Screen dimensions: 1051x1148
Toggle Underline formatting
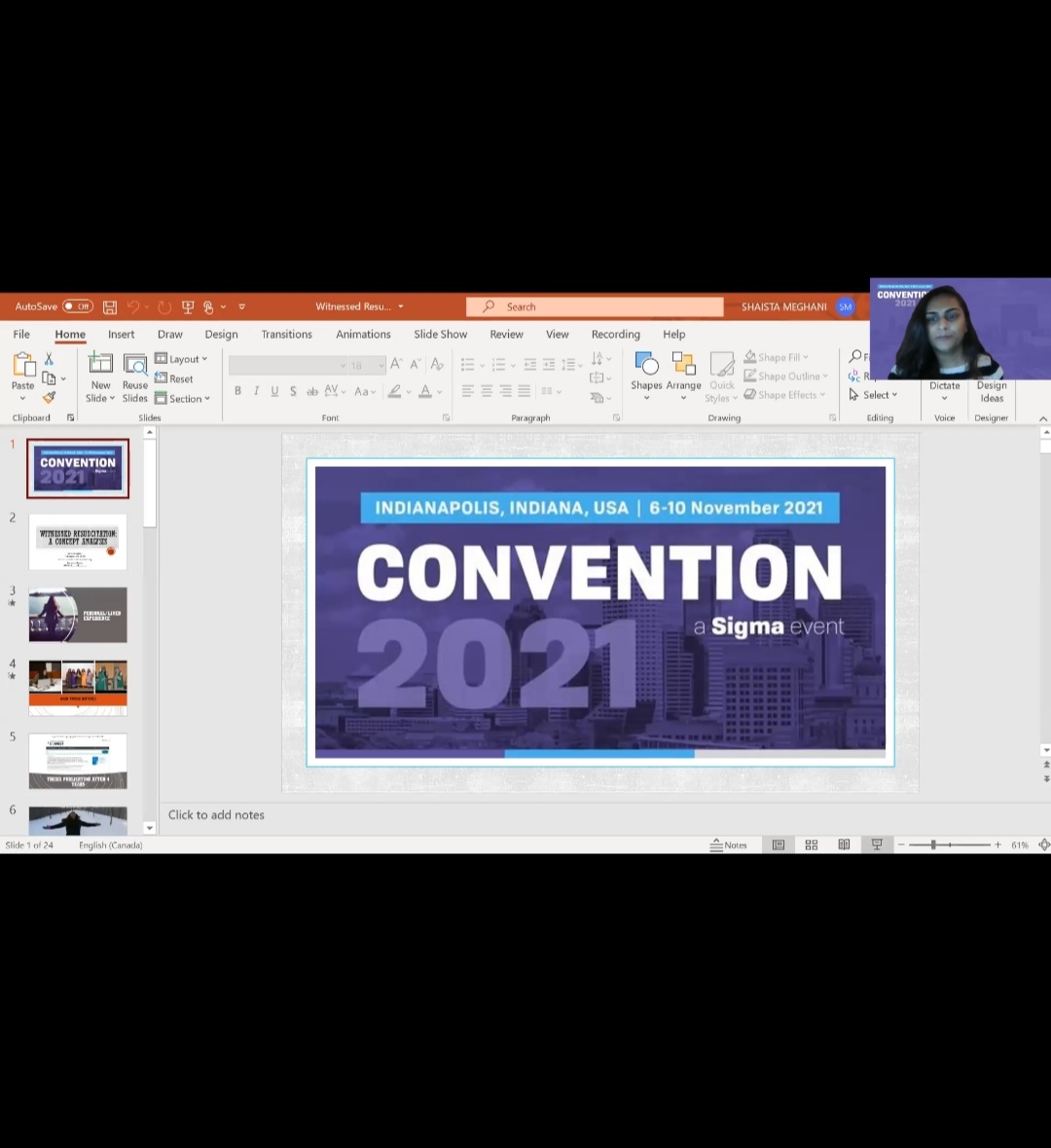click(x=273, y=391)
